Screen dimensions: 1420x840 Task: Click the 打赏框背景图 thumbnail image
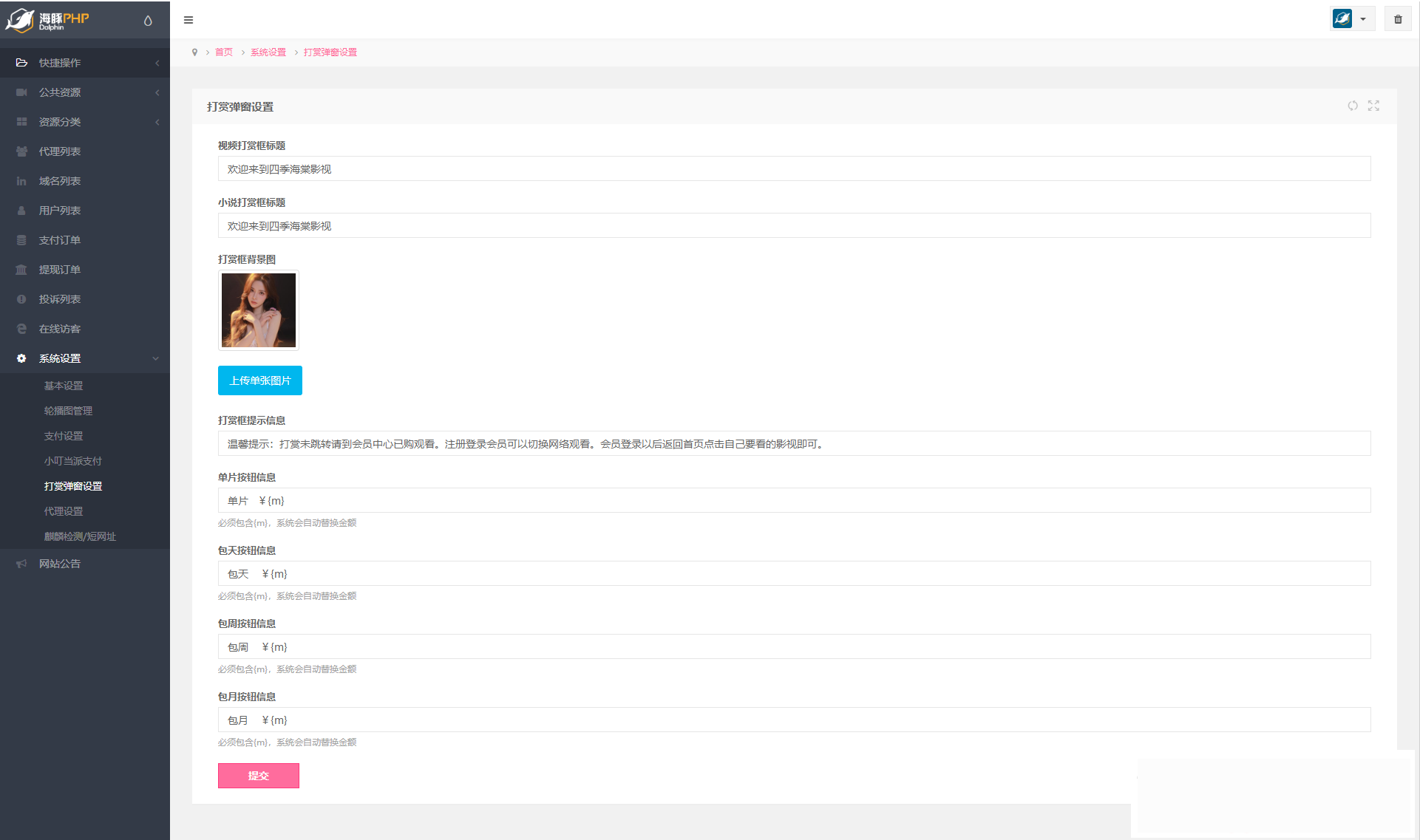(x=258, y=310)
